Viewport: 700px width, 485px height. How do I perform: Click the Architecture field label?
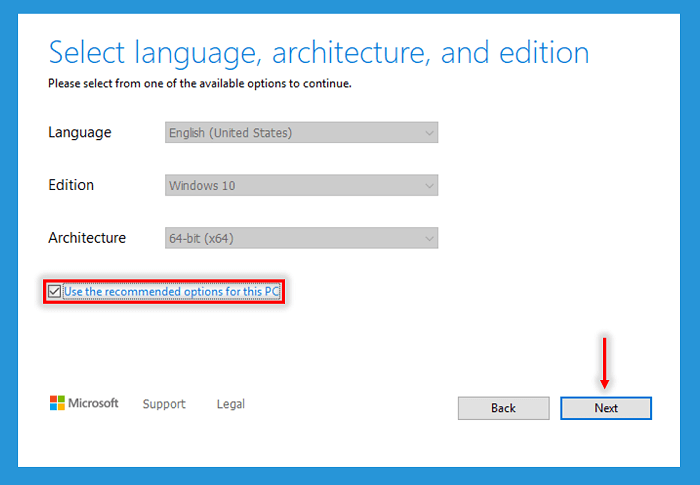[x=87, y=238]
